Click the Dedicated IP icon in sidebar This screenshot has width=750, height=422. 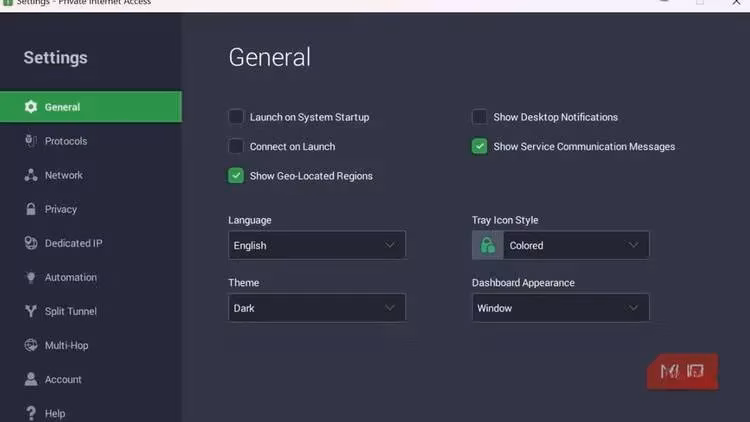pos(31,243)
